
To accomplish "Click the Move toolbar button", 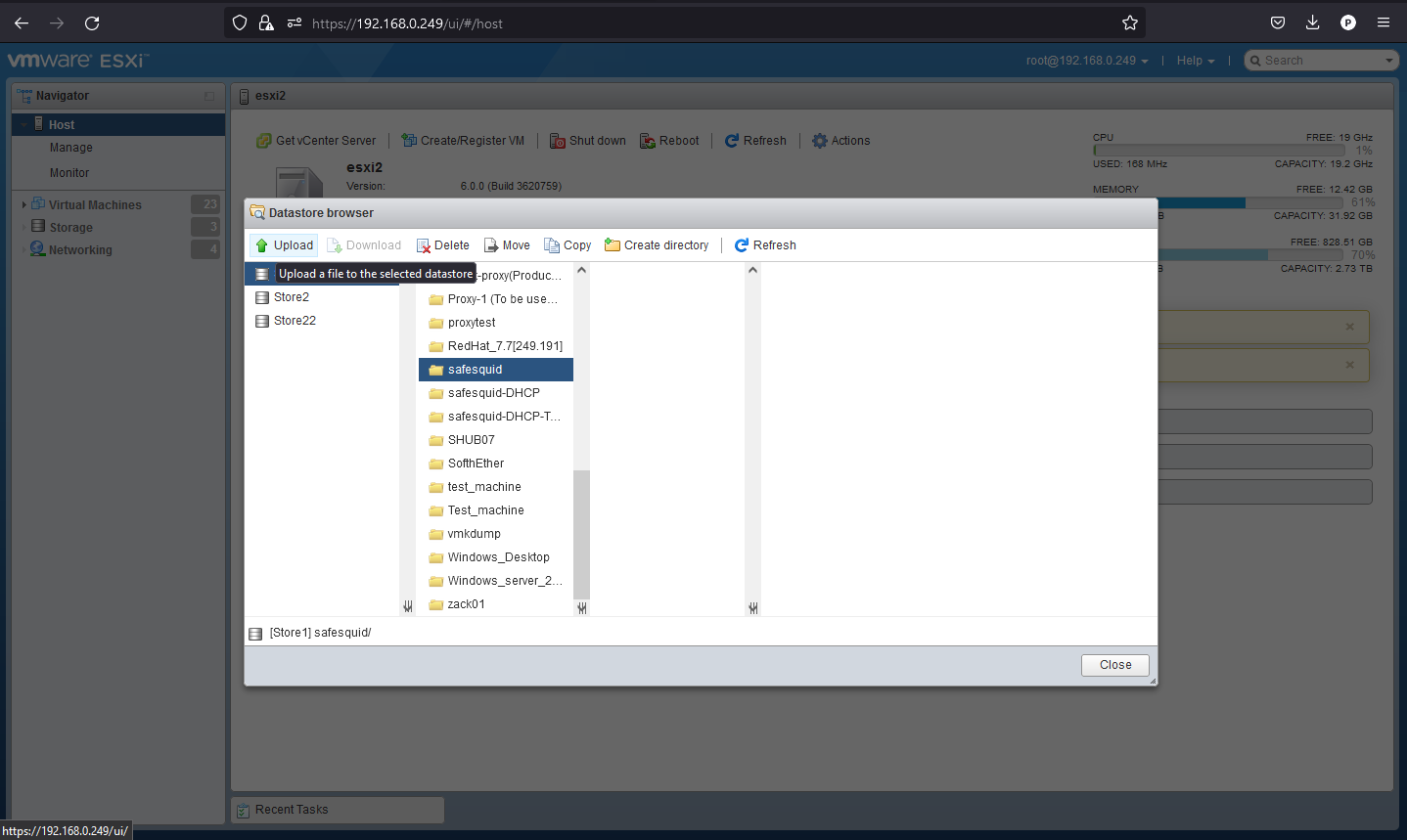I will [x=507, y=245].
